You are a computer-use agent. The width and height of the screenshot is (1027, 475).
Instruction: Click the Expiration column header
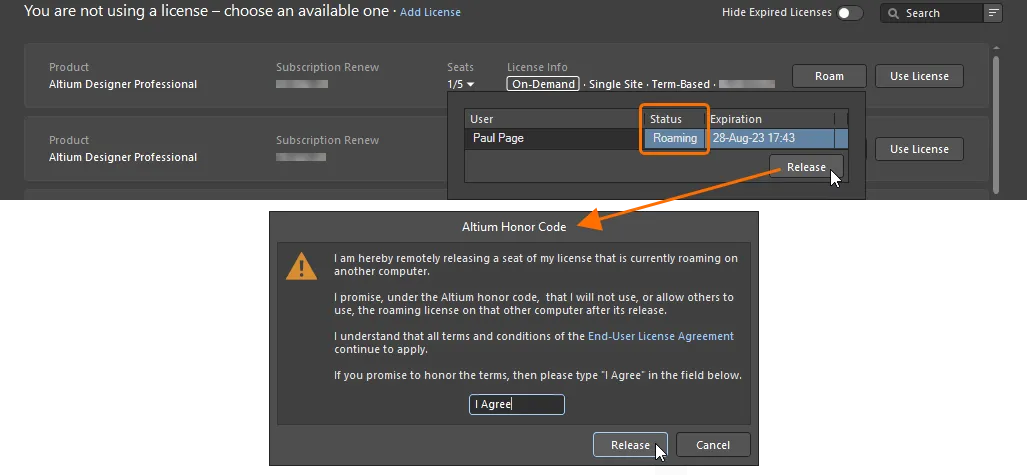(x=770, y=119)
